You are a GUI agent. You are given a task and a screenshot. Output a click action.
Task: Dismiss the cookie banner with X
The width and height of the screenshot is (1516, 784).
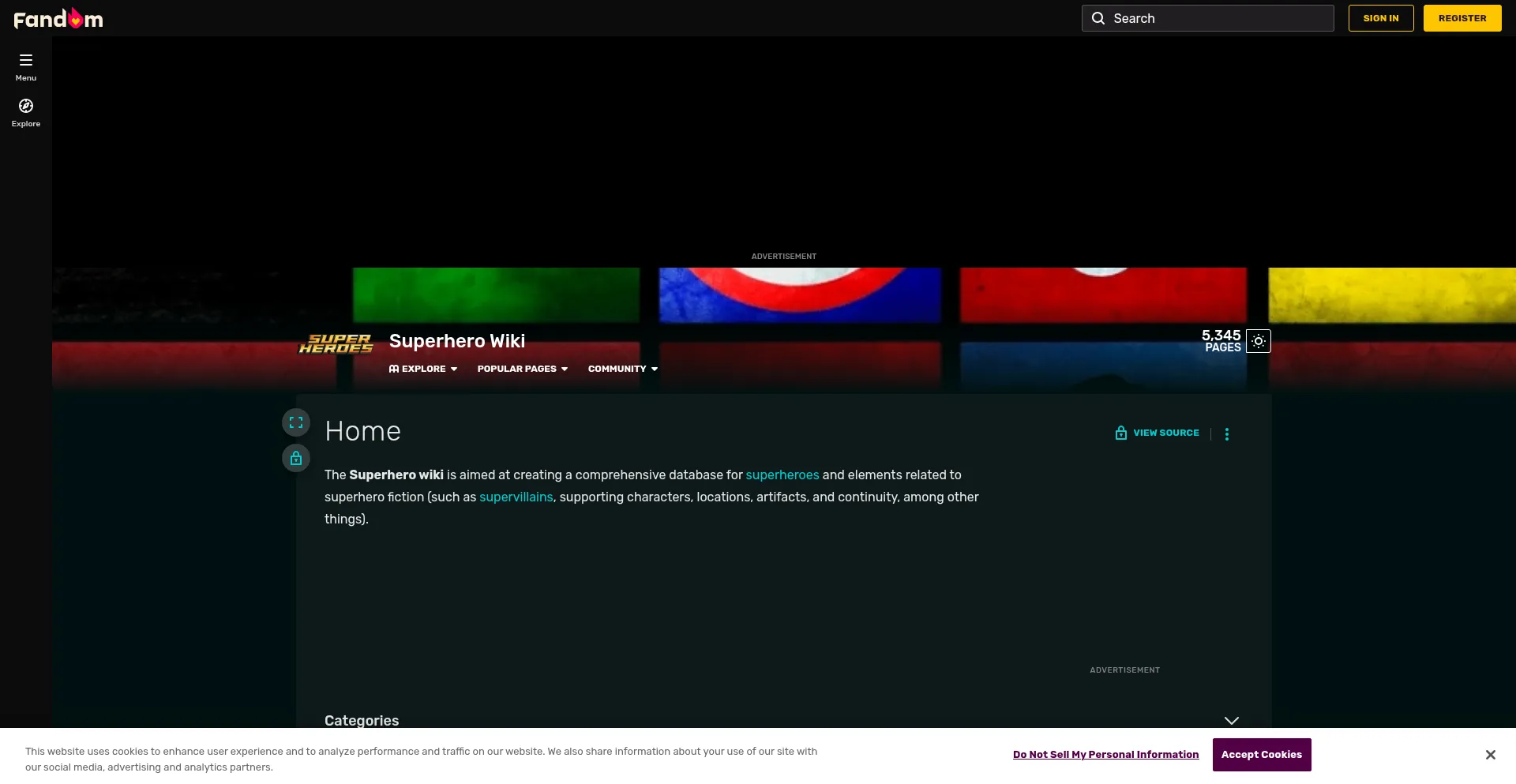(x=1490, y=755)
